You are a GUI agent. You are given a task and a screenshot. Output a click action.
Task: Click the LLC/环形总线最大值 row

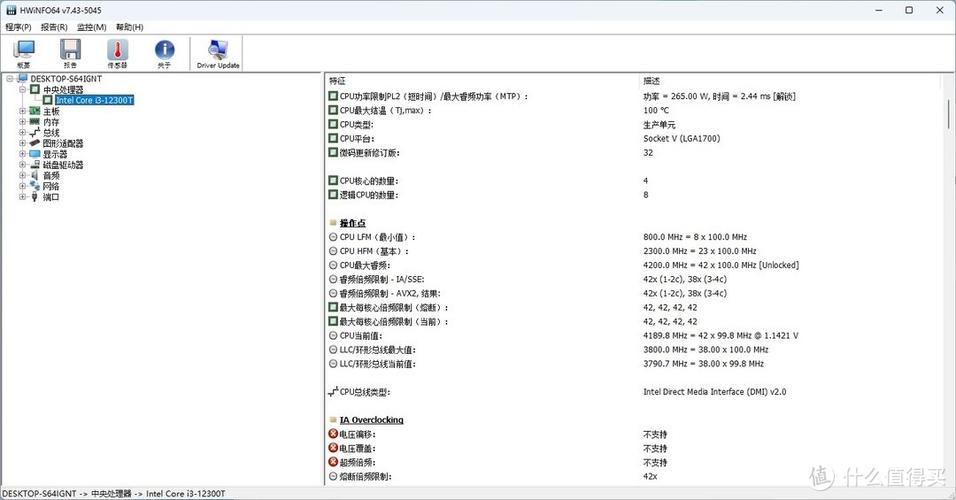[x=635, y=349]
